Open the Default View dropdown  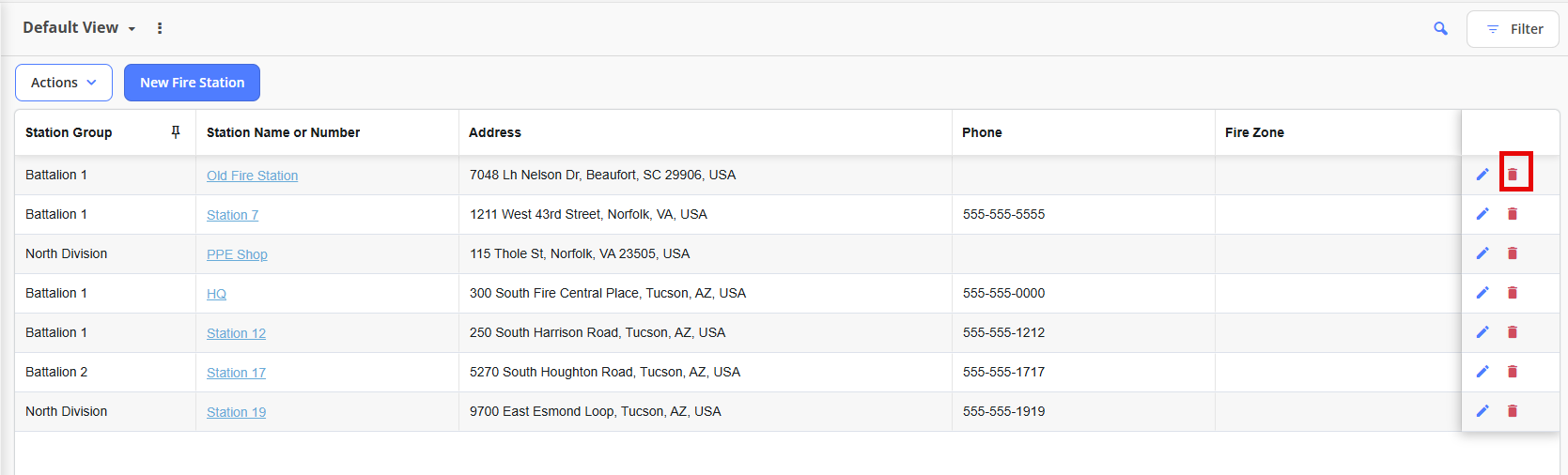click(x=80, y=28)
